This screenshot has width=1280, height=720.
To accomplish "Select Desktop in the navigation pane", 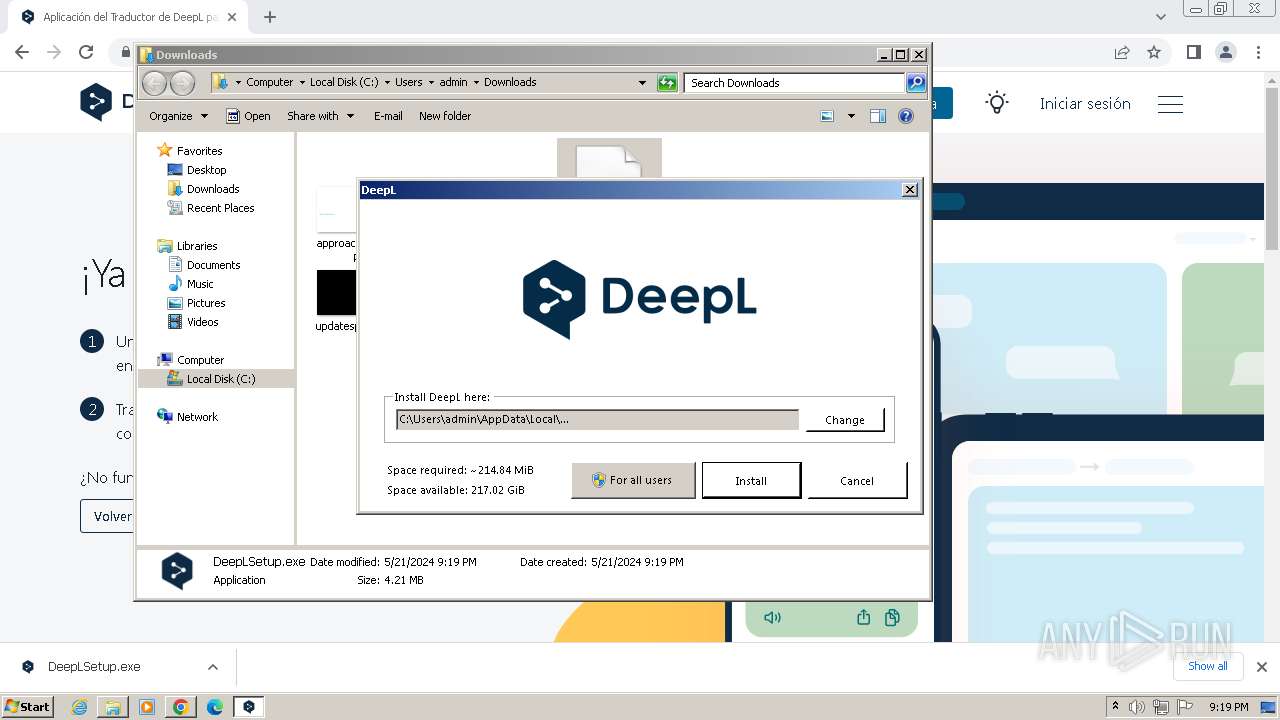I will (206, 170).
